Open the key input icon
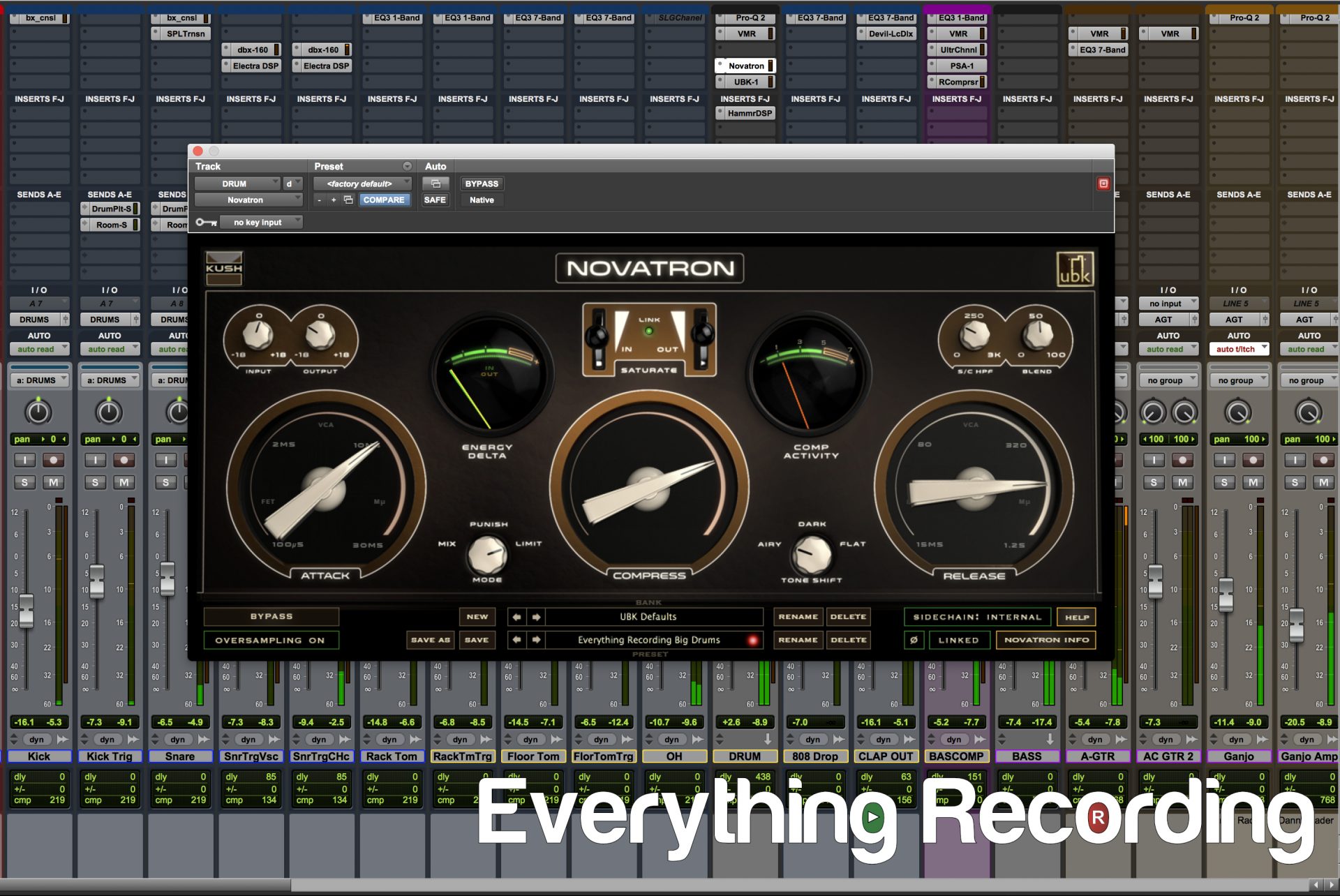The width and height of the screenshot is (1340, 896). (x=206, y=222)
